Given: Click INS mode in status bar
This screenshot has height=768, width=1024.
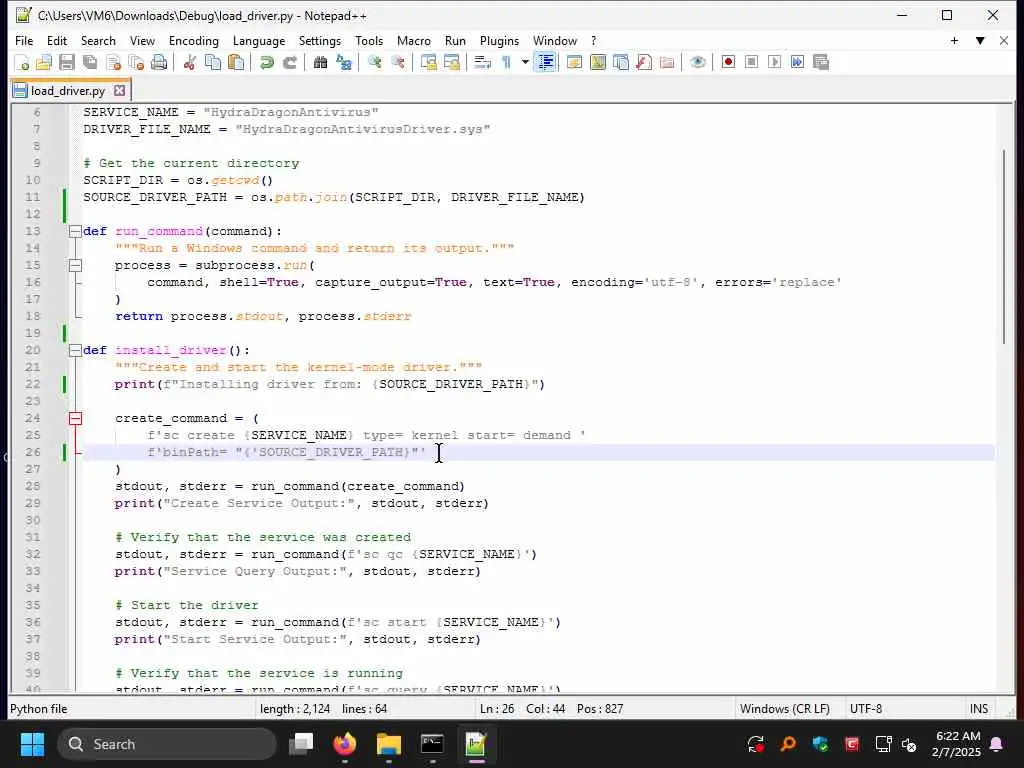Looking at the screenshot, I should pyautogui.click(x=978, y=709).
